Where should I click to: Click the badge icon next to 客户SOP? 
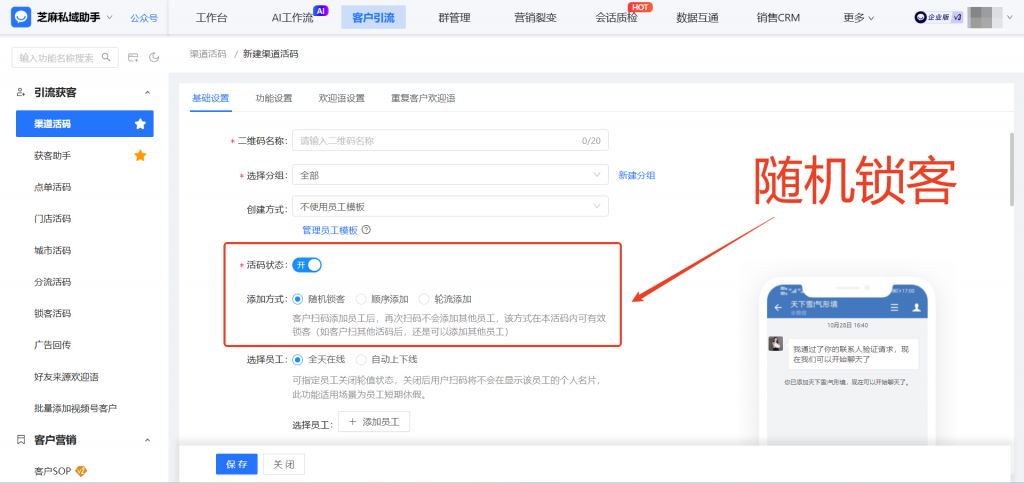(x=82, y=471)
